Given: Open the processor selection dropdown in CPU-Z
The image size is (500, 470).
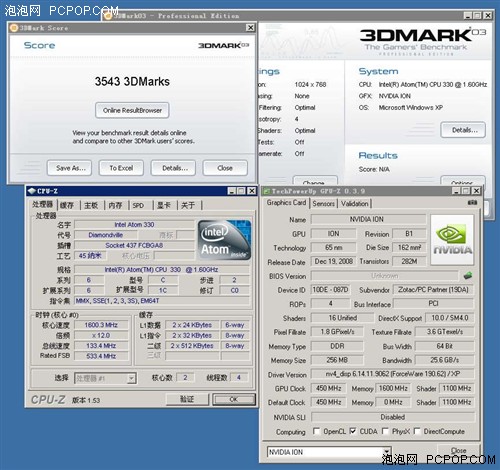Looking at the screenshot, I should (x=131, y=378).
